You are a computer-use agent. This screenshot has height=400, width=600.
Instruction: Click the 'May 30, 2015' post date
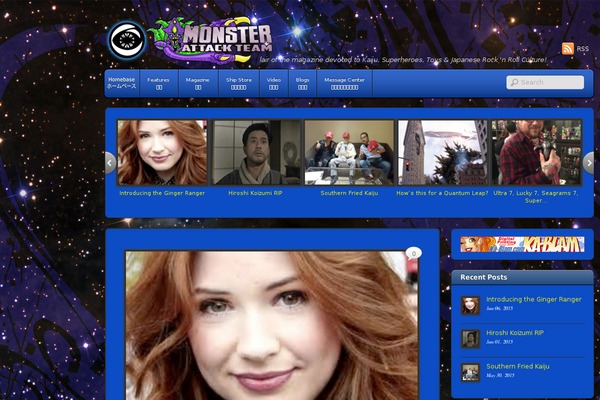coord(500,376)
